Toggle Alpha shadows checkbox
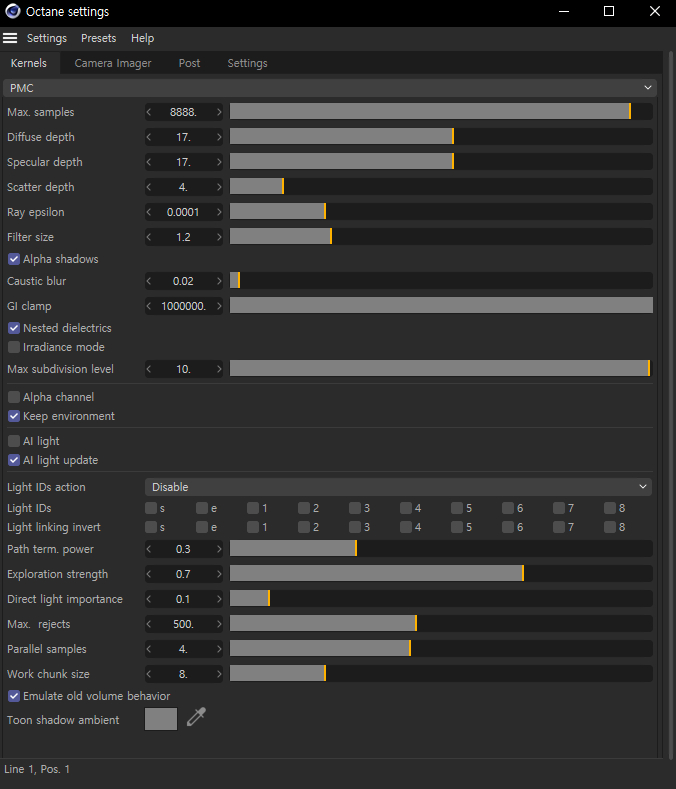 point(14,259)
